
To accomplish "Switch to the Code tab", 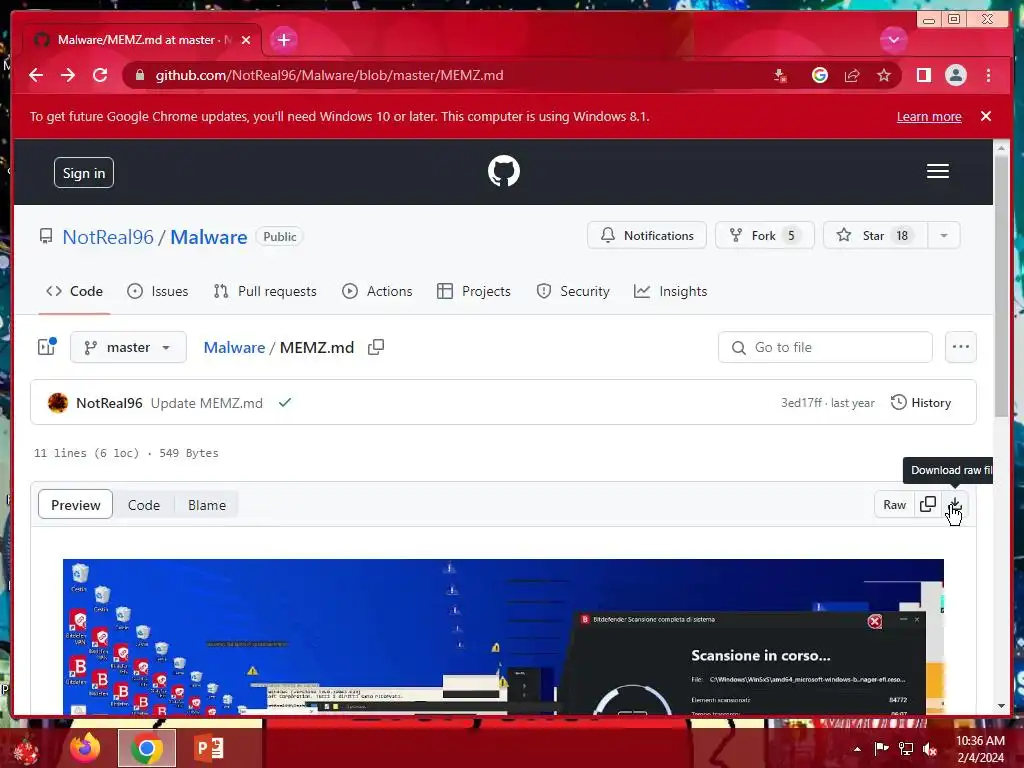I will click(74, 291).
